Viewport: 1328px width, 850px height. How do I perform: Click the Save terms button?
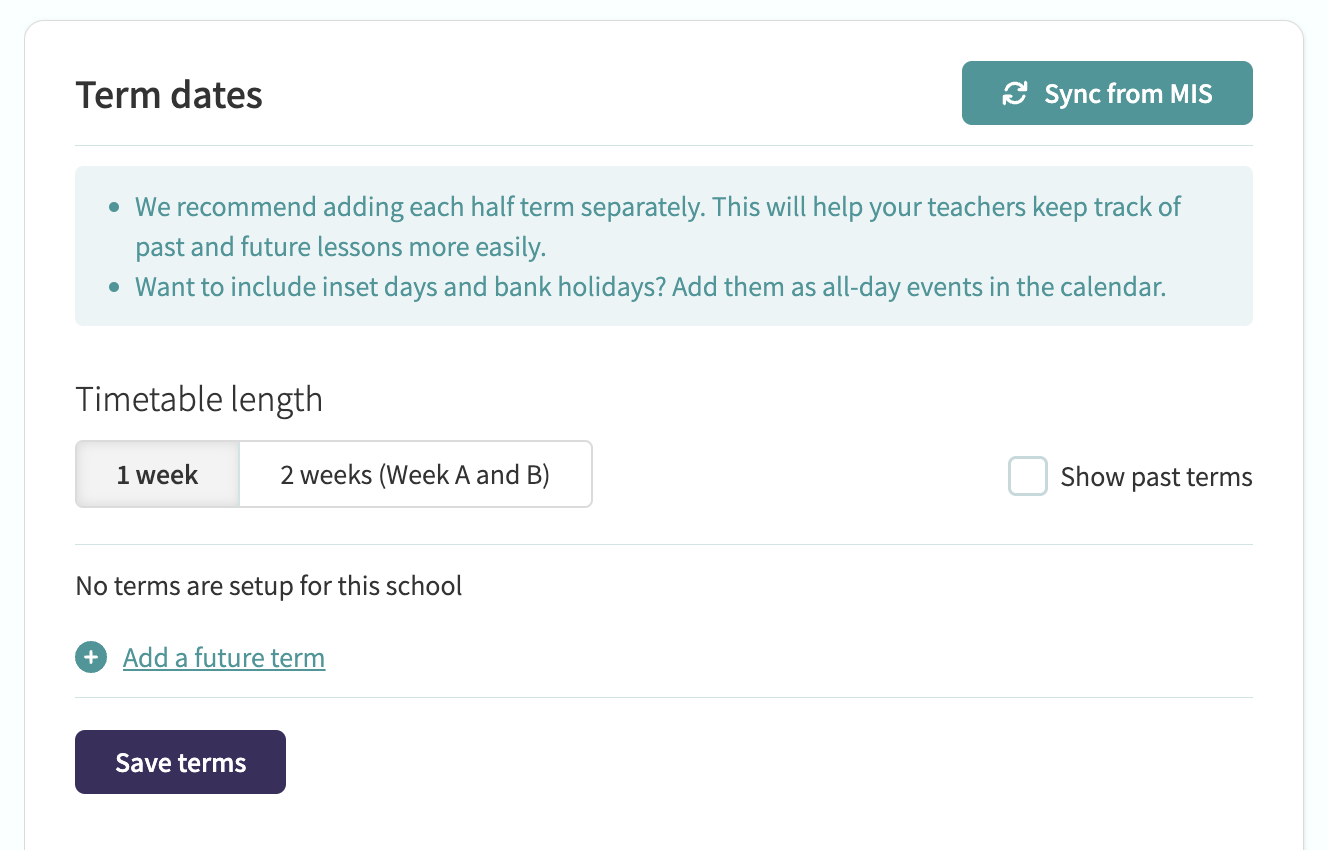(180, 762)
